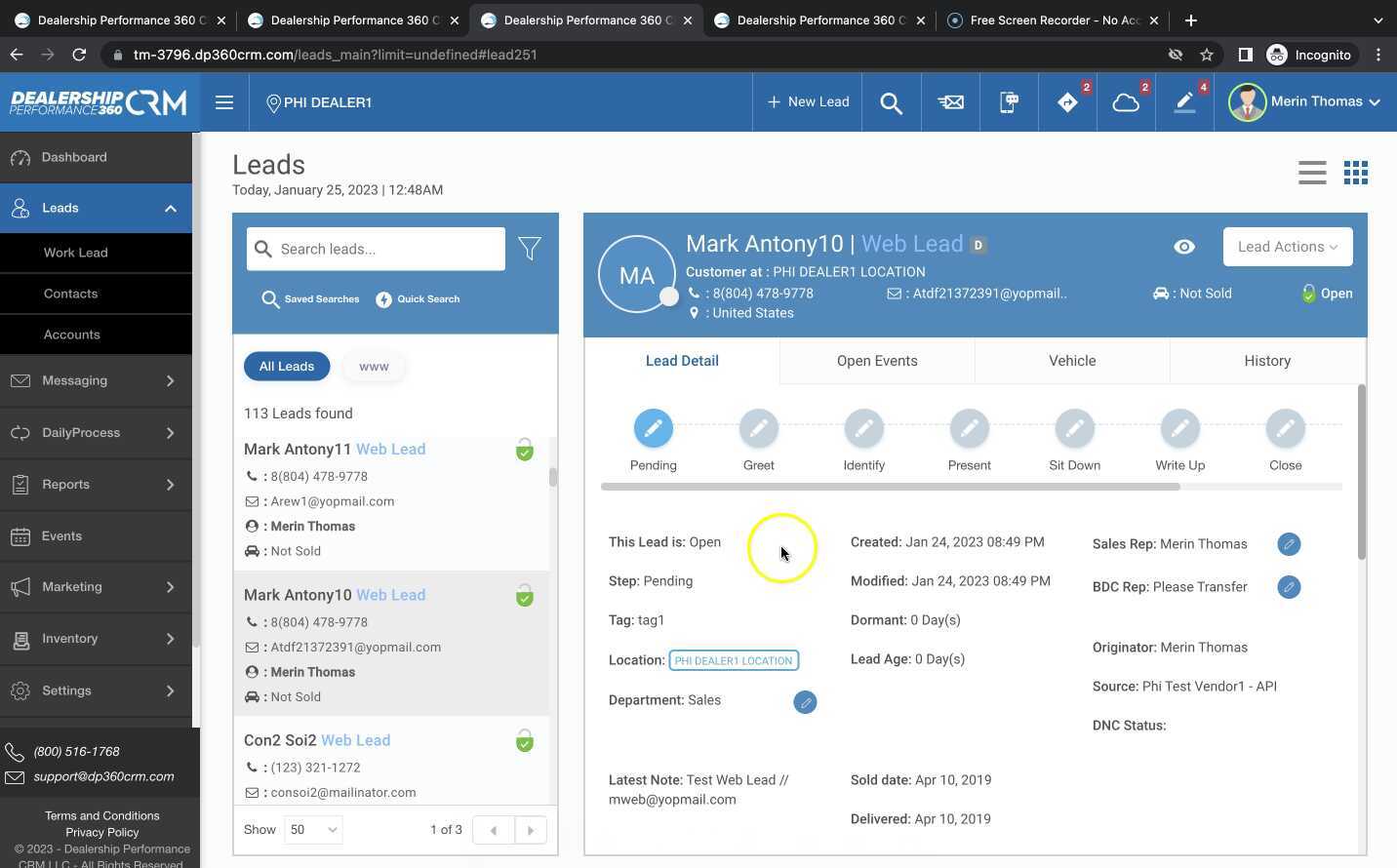This screenshot has height=868, width=1397.
Task: Switch to the Open Events tab
Action: point(877,361)
